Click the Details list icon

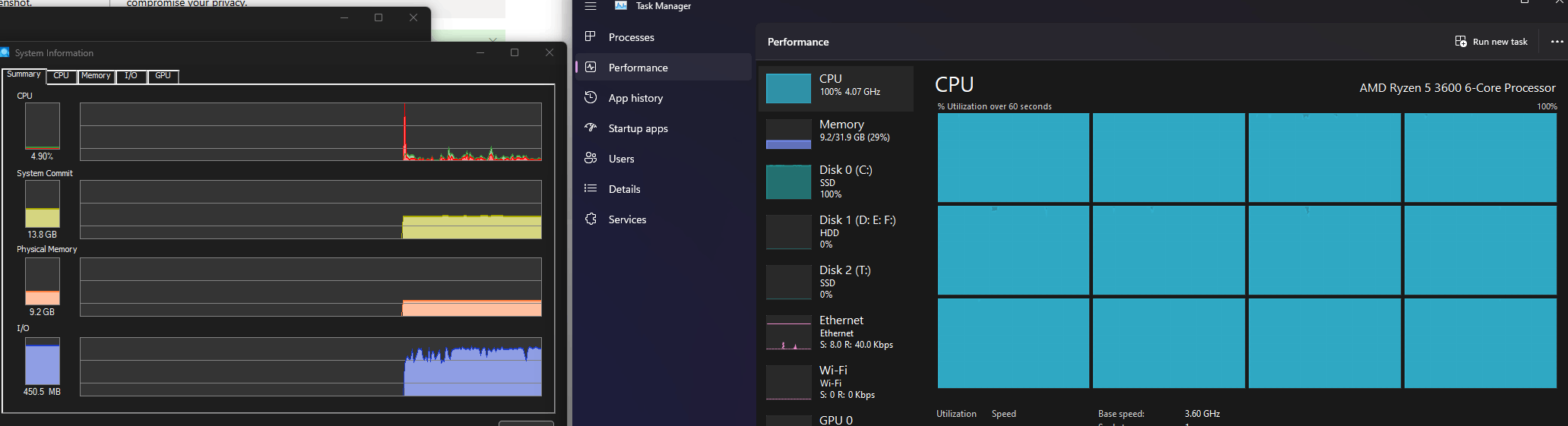pyautogui.click(x=590, y=188)
